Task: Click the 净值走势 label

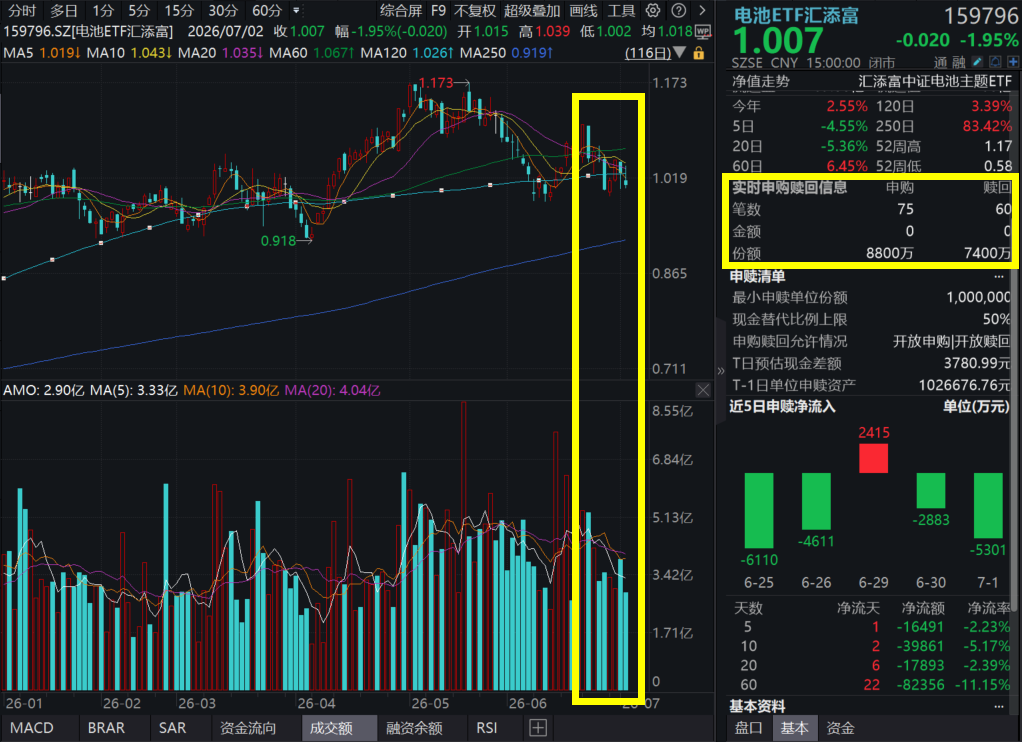Action: 760,81
